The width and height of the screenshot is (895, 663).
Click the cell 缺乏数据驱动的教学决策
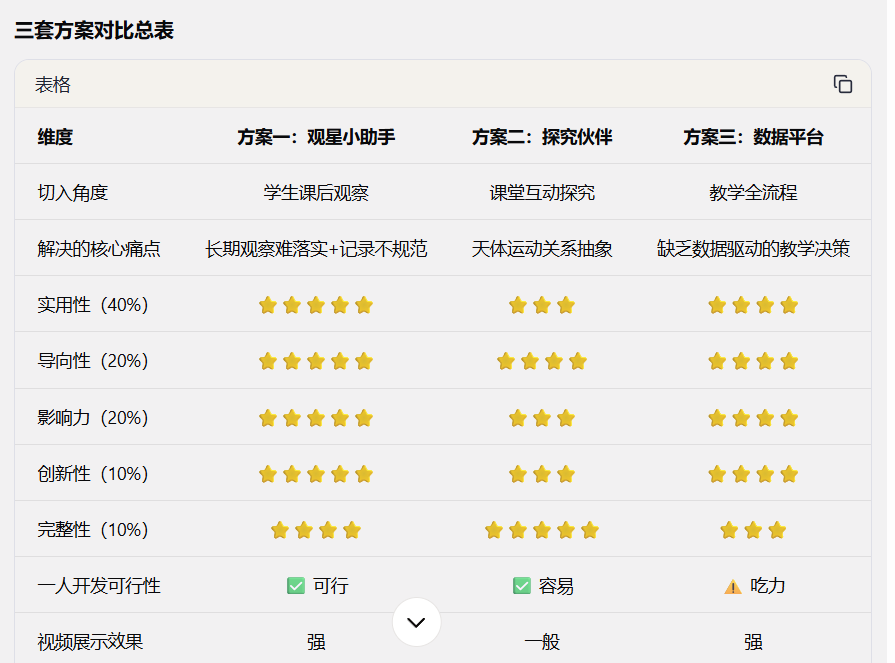(753, 249)
